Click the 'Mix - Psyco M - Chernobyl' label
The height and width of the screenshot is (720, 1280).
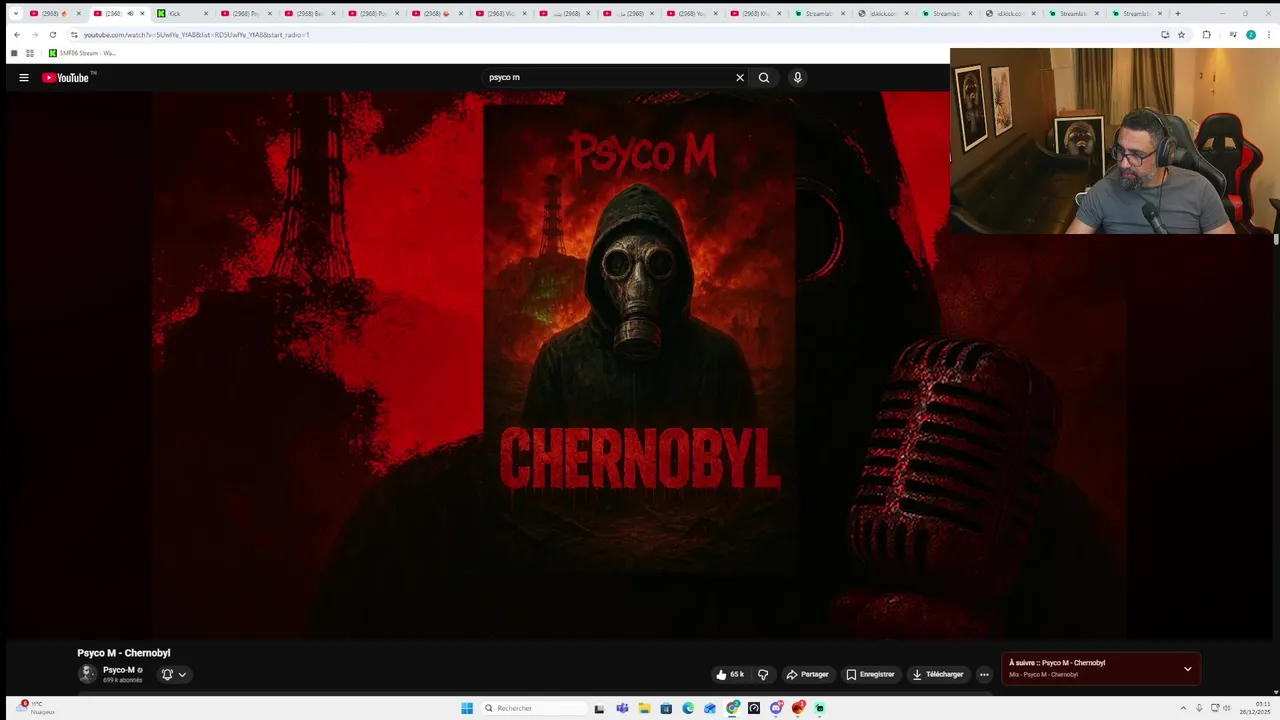pyautogui.click(x=1043, y=675)
